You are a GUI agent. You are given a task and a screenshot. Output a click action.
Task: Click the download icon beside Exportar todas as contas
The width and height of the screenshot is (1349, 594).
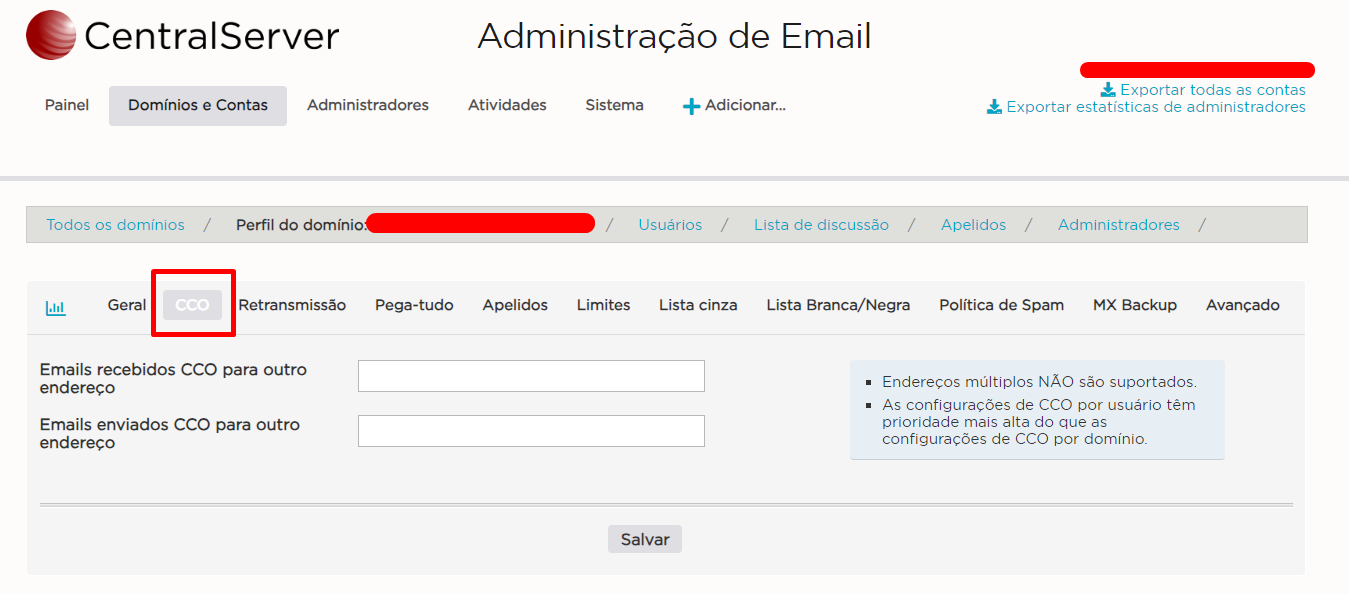[1108, 89]
